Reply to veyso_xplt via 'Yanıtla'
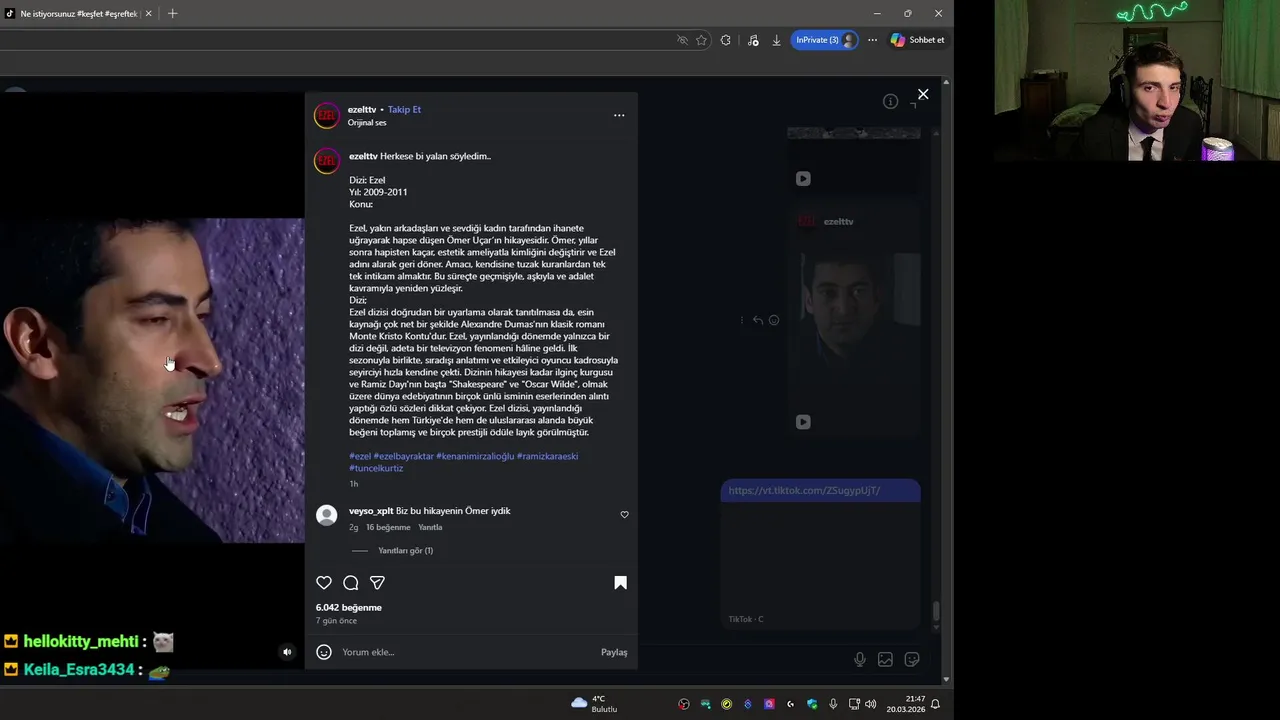The image size is (1280, 720). (x=430, y=527)
